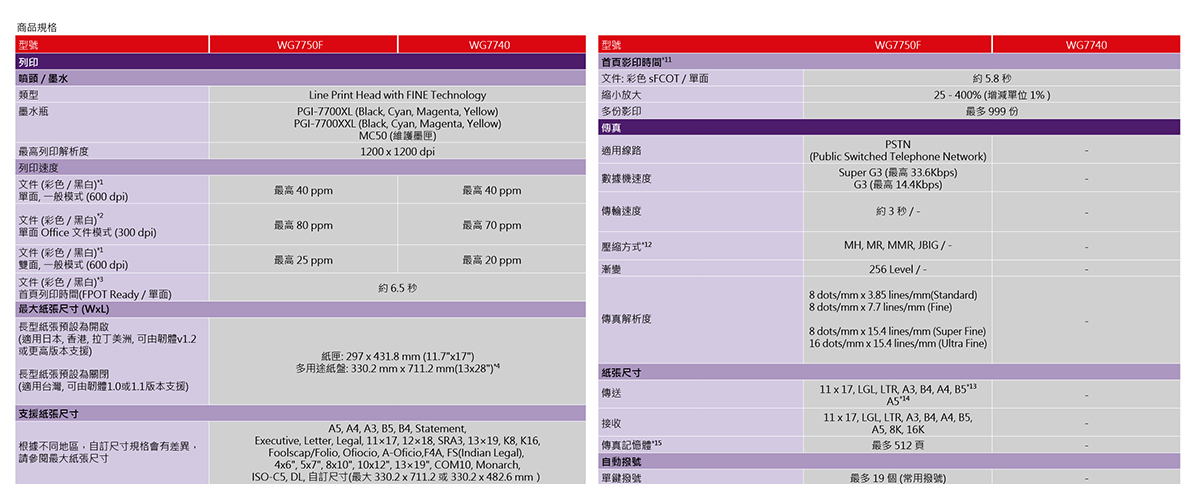Select the 傳真解析度 row label
Image resolution: width=1200 pixels, height=484 pixels.
(x=626, y=319)
